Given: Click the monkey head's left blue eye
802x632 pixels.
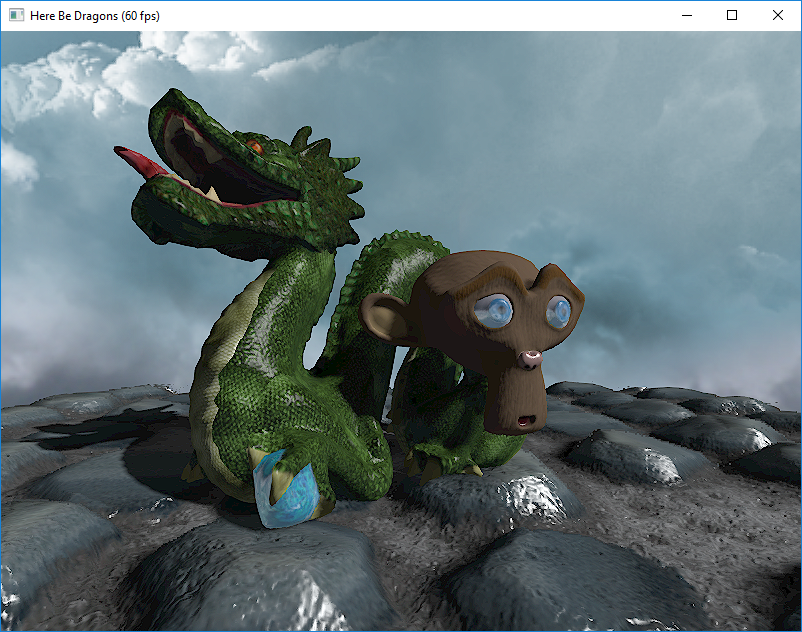Looking at the screenshot, I should point(494,310).
